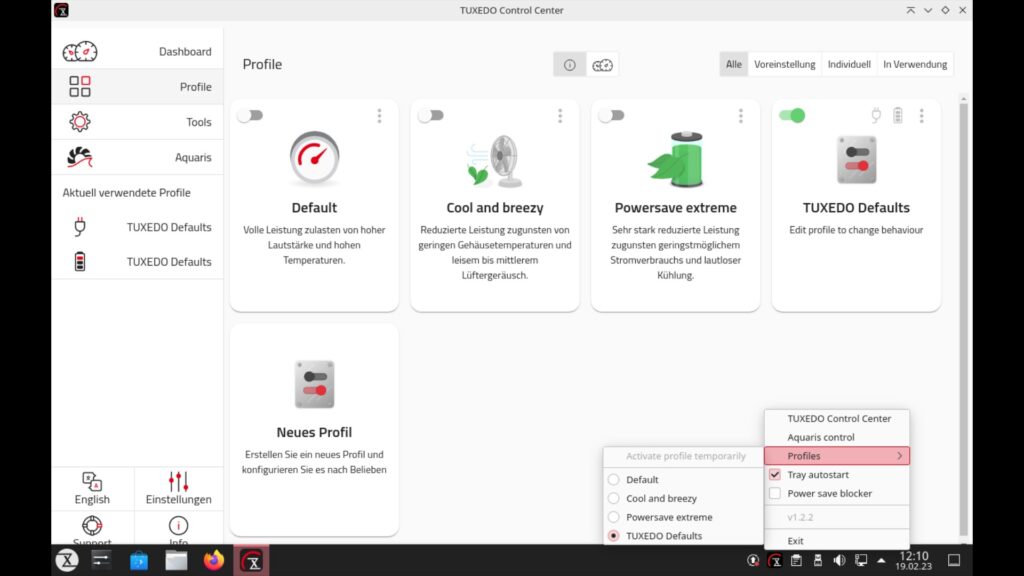Uncheck Tray autostart checkbox
Image resolution: width=1024 pixels, height=576 pixels.
coord(775,475)
